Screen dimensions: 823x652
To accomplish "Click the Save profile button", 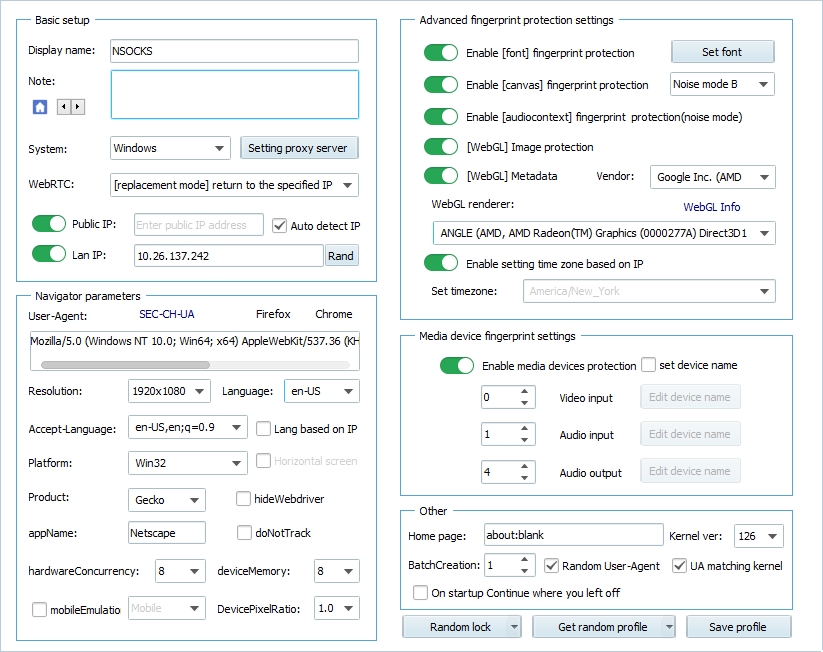I will click(738, 627).
